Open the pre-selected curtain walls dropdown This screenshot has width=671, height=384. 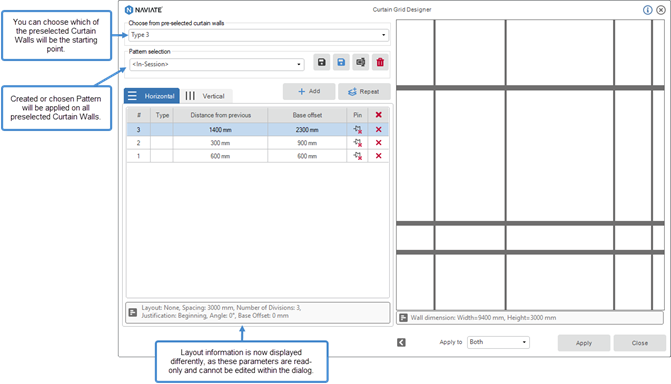258,35
